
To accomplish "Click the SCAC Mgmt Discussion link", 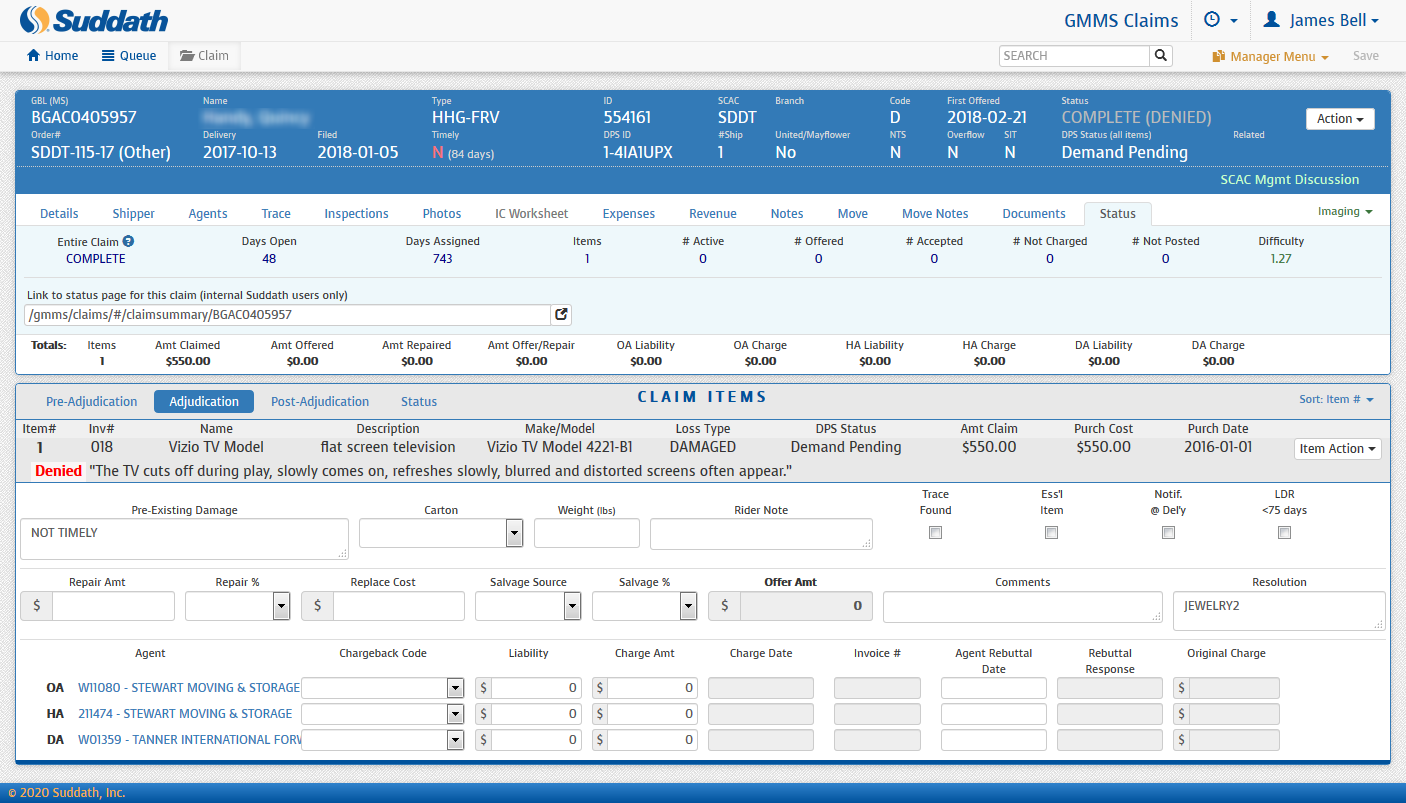I will [x=1290, y=180].
